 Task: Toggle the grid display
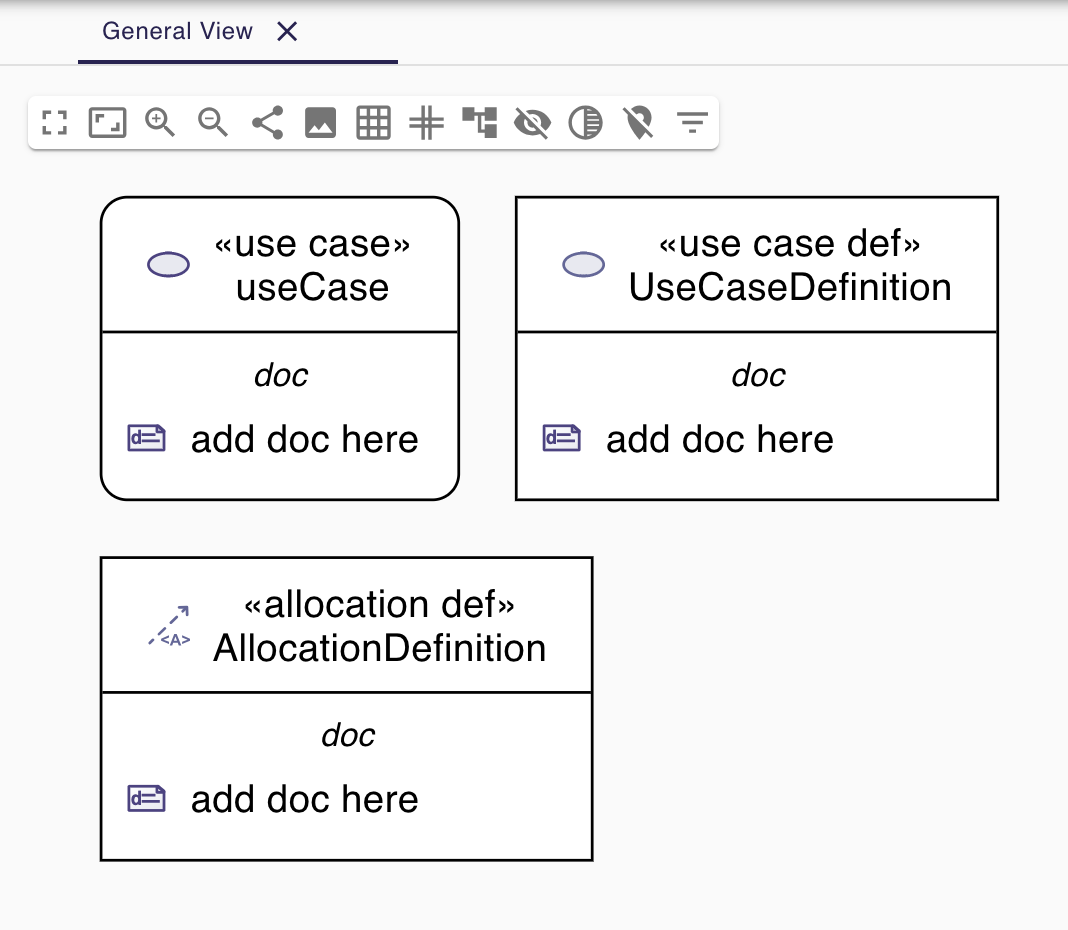(x=373, y=123)
